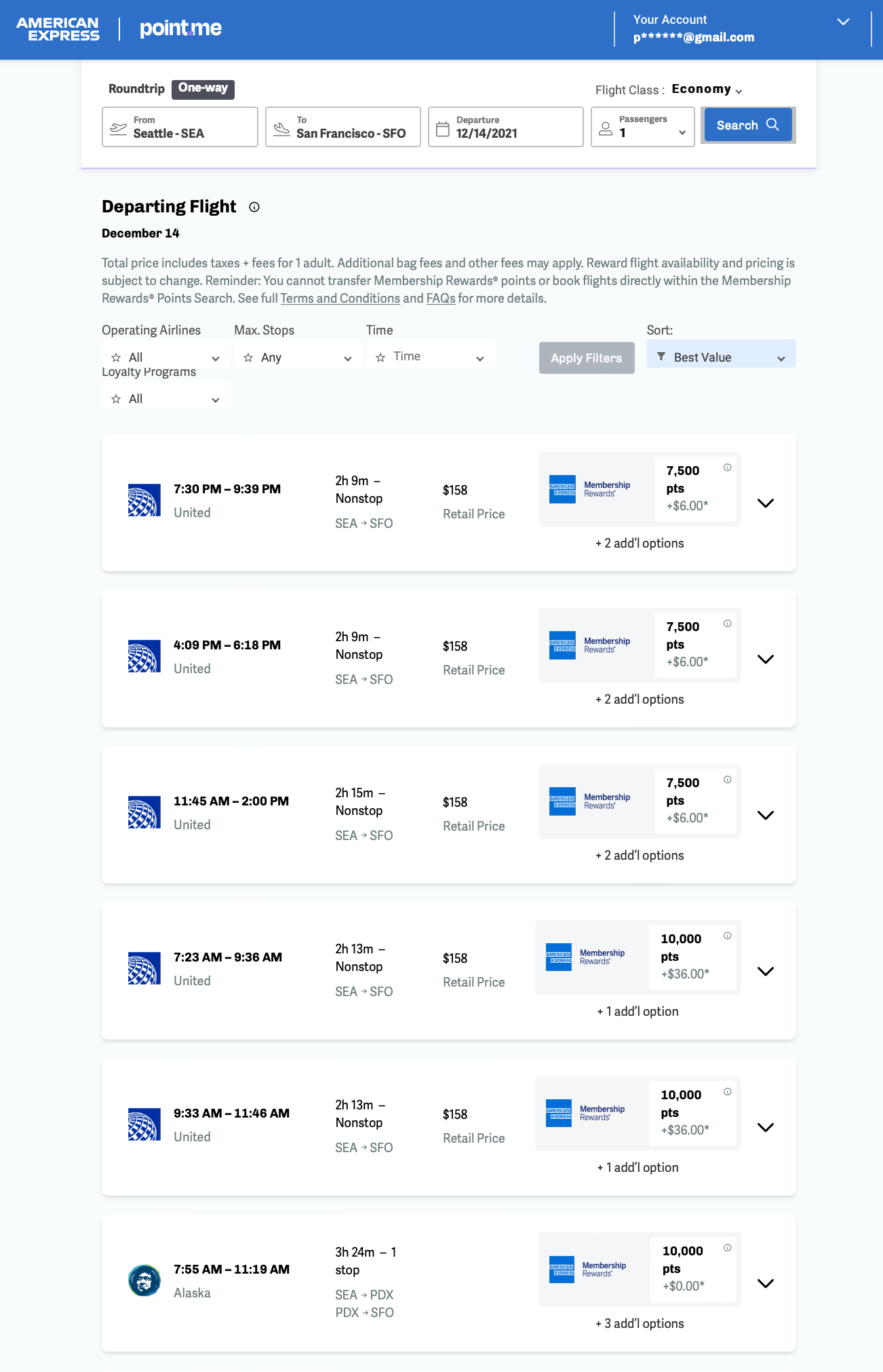Click points info icon on 4:09 PM flight
Viewport: 883px width, 1372px height.
click(x=728, y=624)
